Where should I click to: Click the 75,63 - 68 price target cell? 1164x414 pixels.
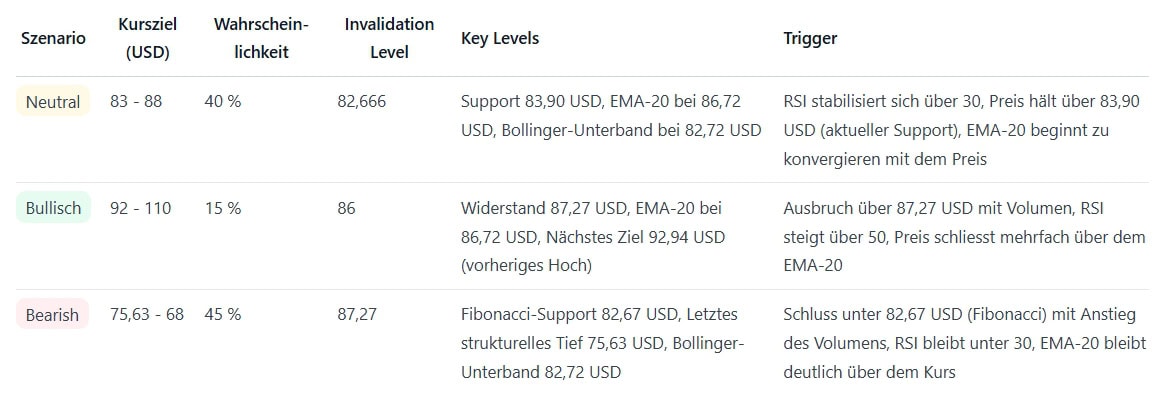pyautogui.click(x=146, y=315)
